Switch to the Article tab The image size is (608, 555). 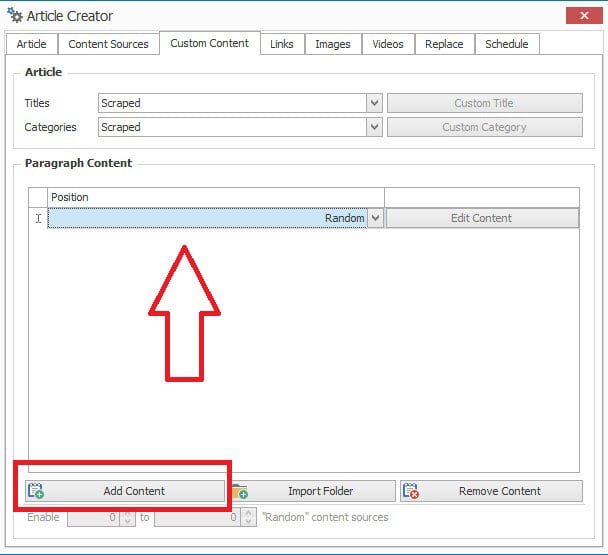tap(32, 44)
